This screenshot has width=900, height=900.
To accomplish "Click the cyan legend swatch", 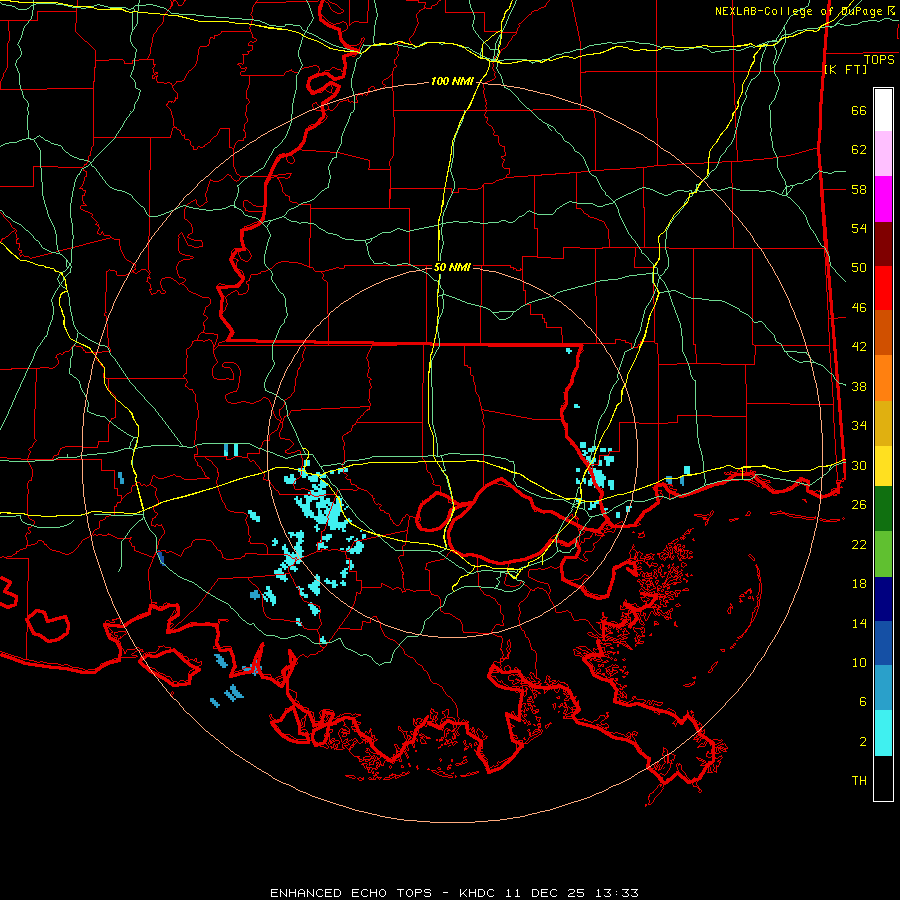I will [883, 733].
